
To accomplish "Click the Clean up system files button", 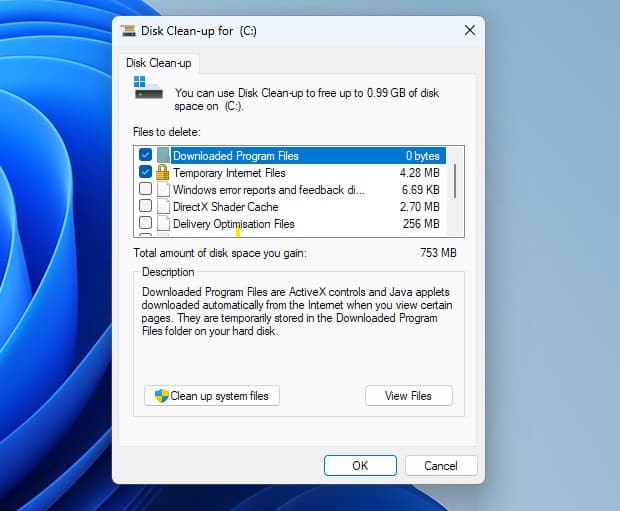I will [212, 396].
